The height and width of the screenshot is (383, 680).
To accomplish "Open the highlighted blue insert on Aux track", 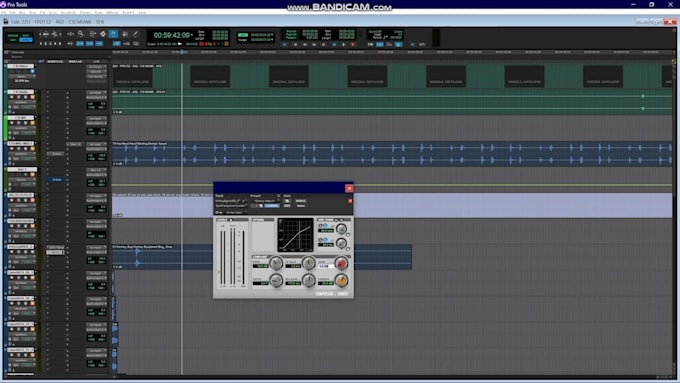I will (55, 180).
